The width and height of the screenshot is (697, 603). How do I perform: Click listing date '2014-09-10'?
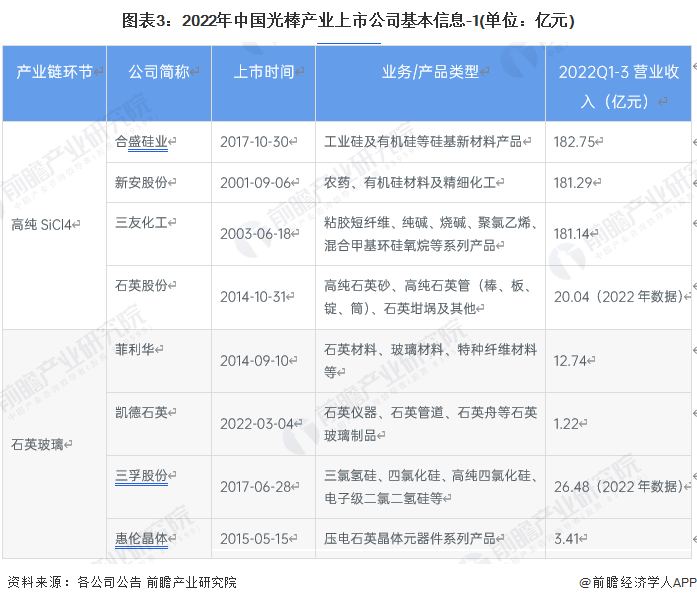point(255,361)
